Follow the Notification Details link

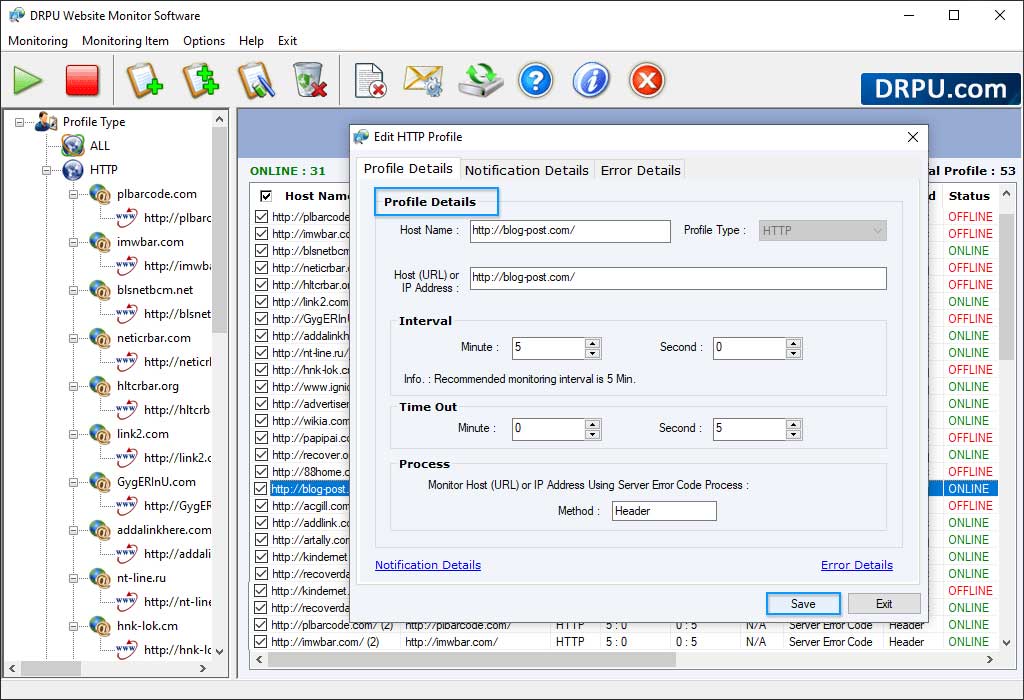click(x=428, y=565)
